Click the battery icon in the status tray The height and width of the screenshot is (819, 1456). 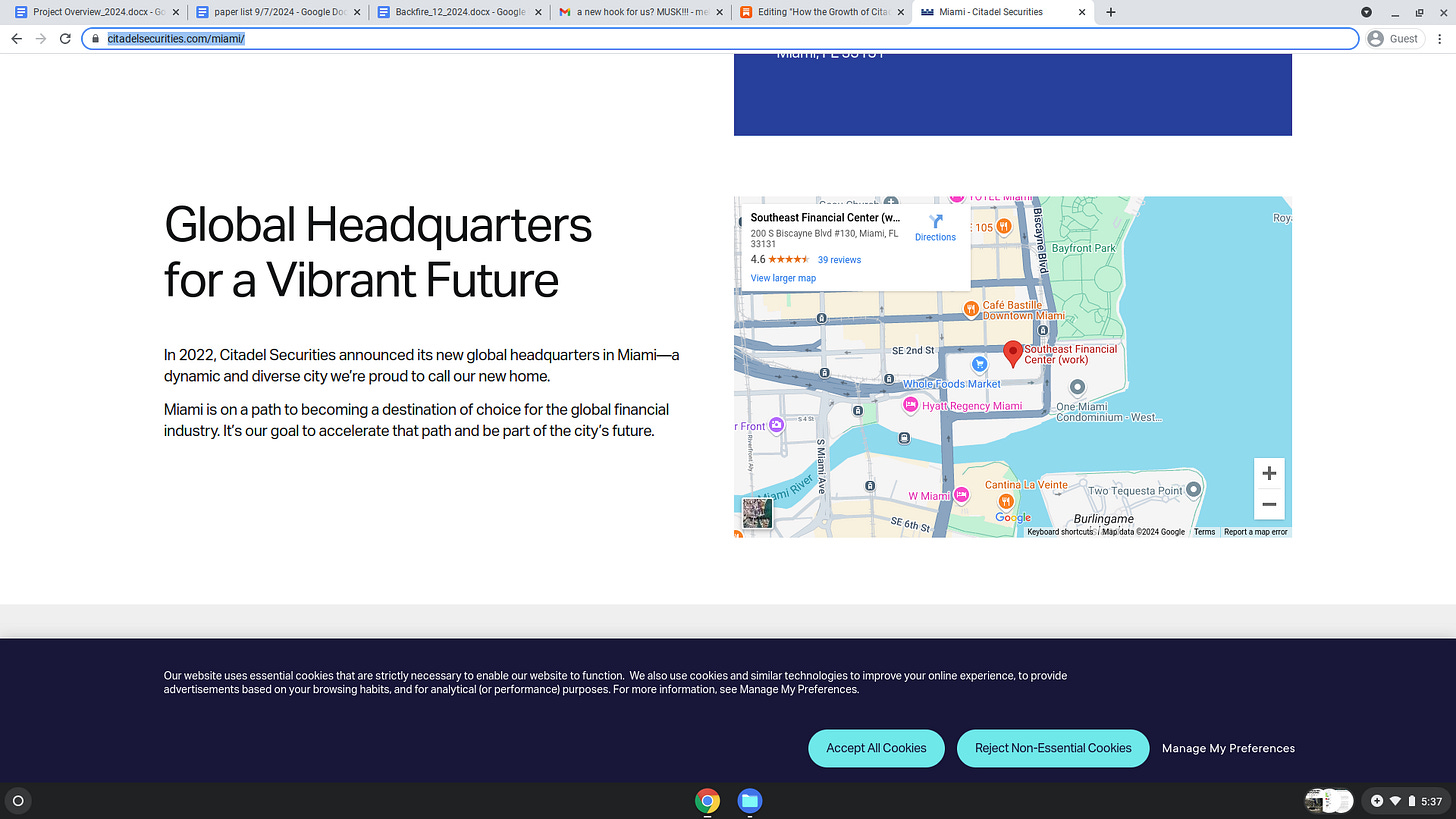1411,801
